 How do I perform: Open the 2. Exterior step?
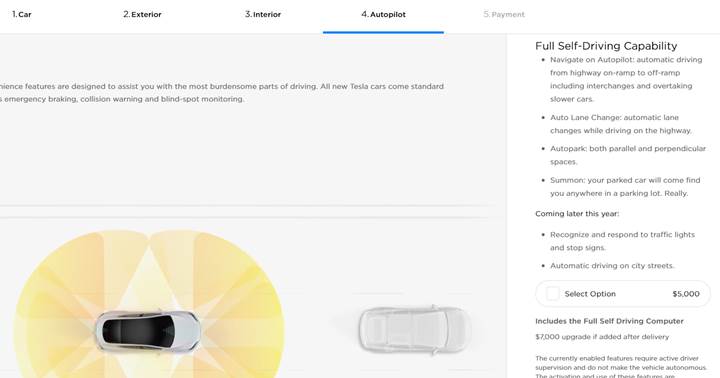click(142, 14)
